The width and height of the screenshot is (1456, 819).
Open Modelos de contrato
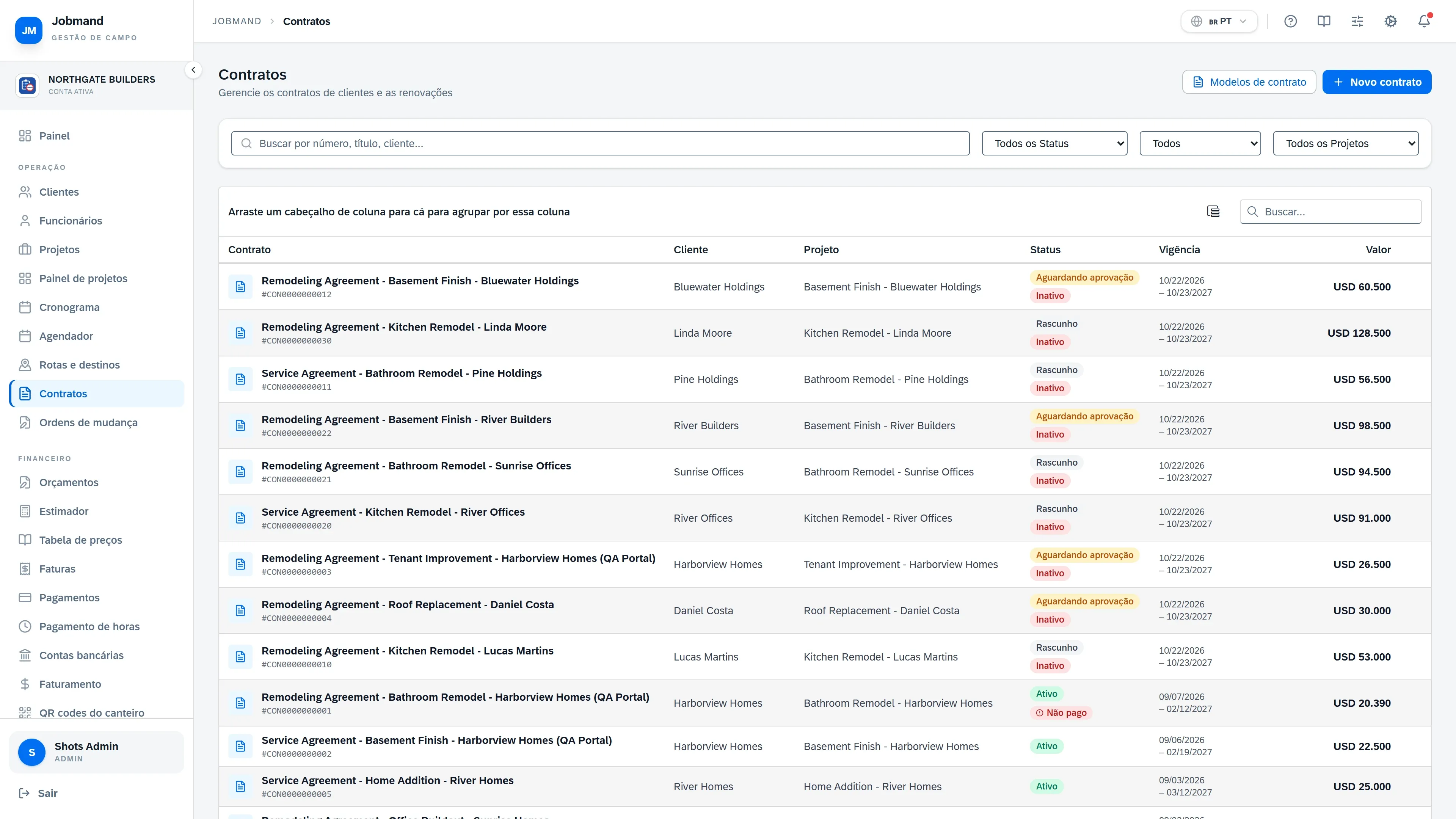point(1249,82)
